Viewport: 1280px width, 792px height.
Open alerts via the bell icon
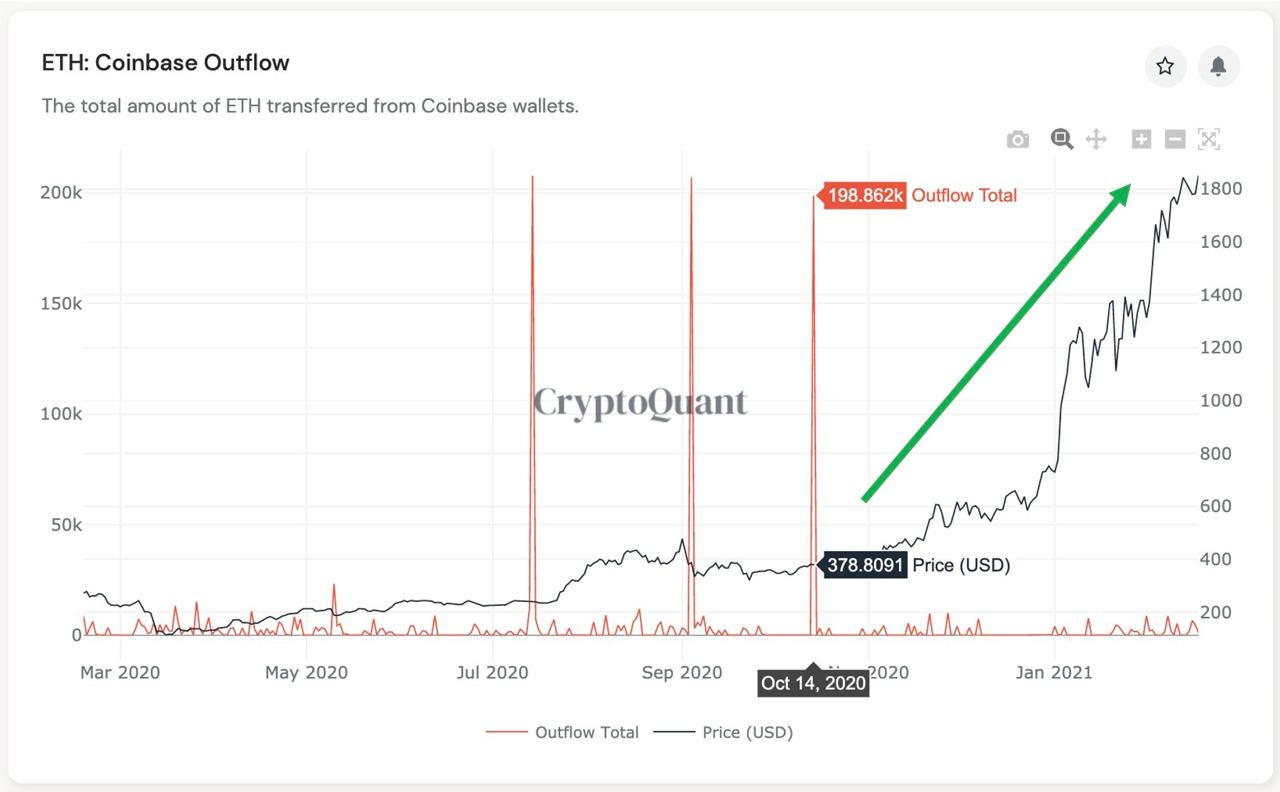[x=1219, y=65]
